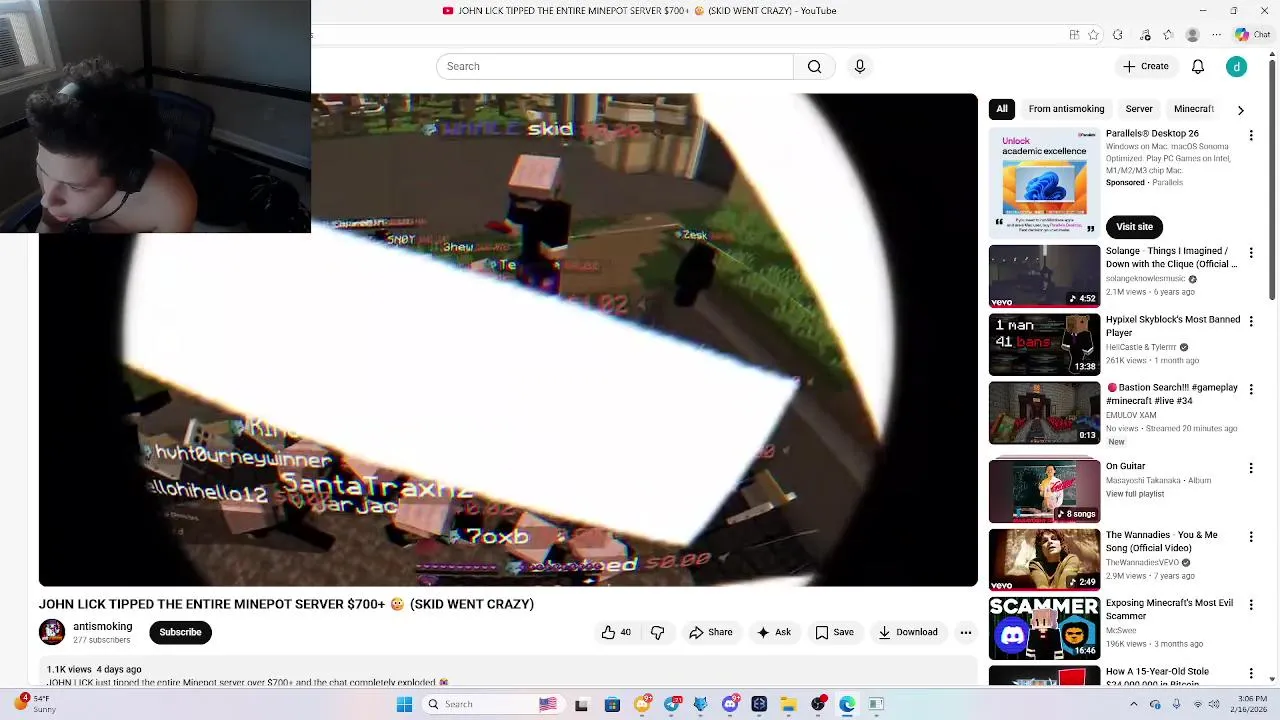This screenshot has width=1280, height=720.
Task: Open the Edge media control icon
Action: tap(1145, 35)
